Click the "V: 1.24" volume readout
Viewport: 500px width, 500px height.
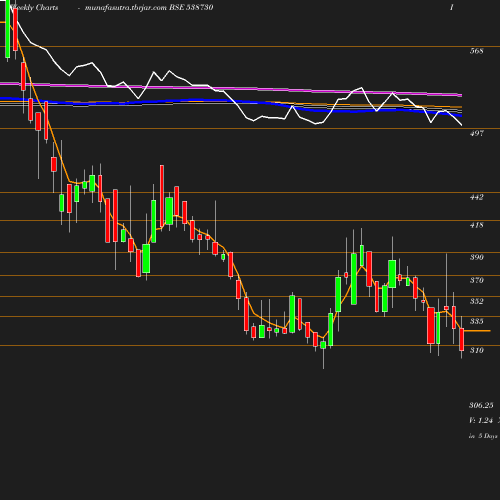coord(481,420)
